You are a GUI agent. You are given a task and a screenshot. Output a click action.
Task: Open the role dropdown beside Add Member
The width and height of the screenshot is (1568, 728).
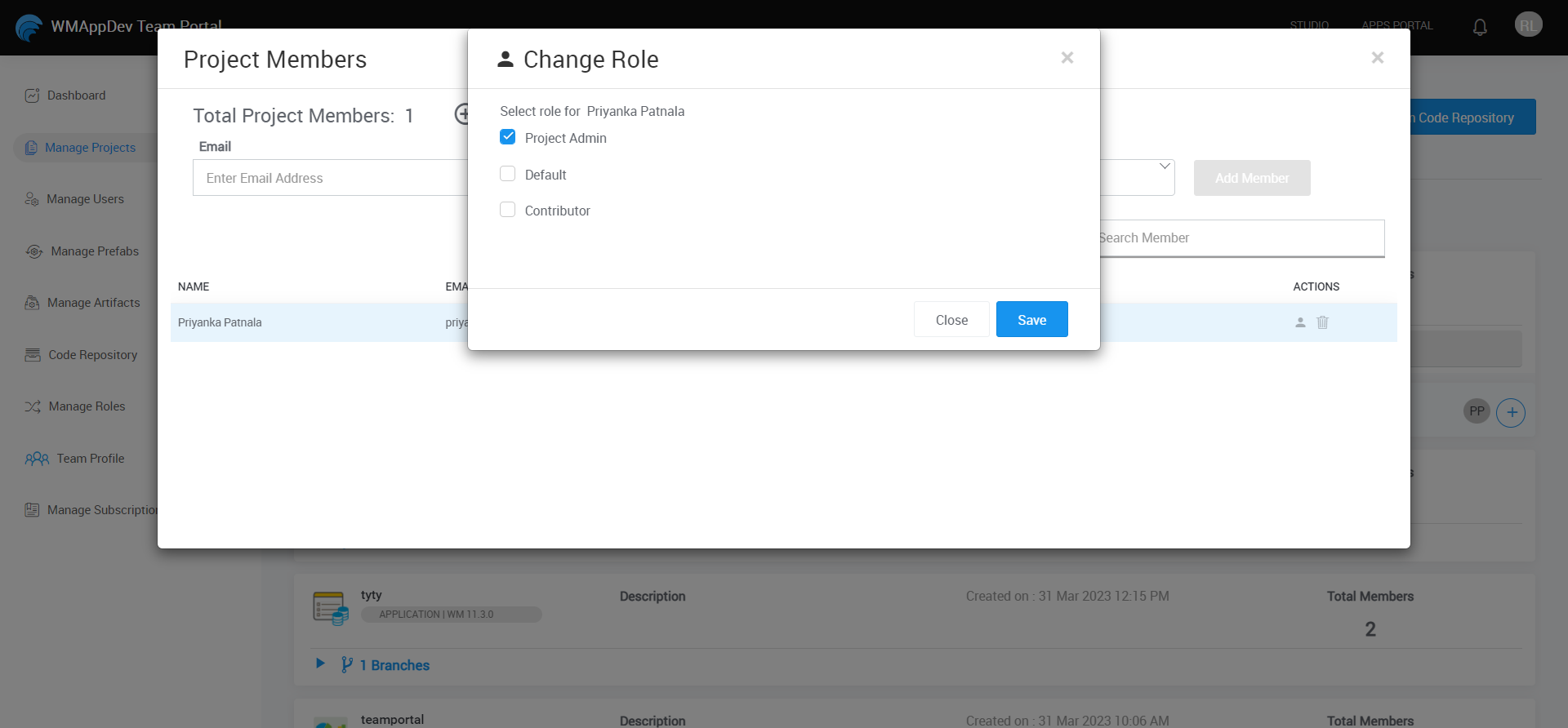click(x=1163, y=167)
